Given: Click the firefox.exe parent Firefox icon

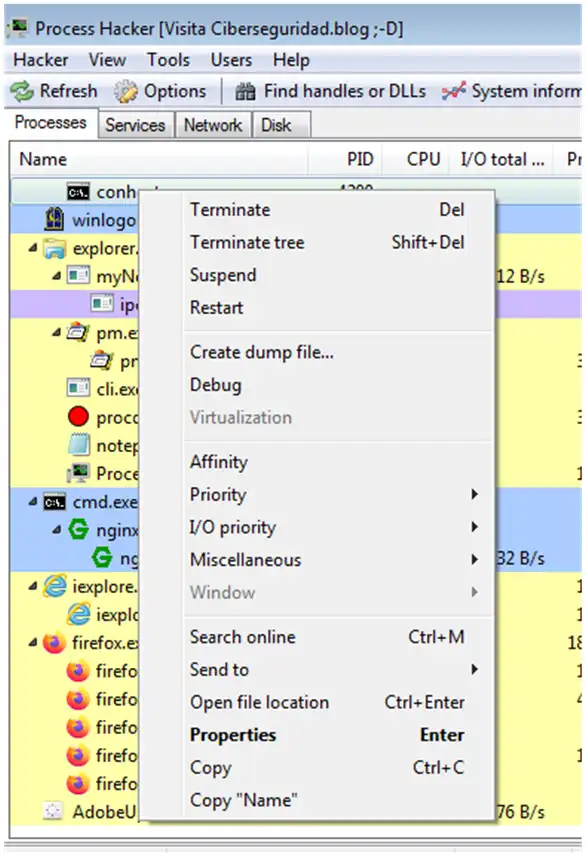Looking at the screenshot, I should [x=54, y=643].
